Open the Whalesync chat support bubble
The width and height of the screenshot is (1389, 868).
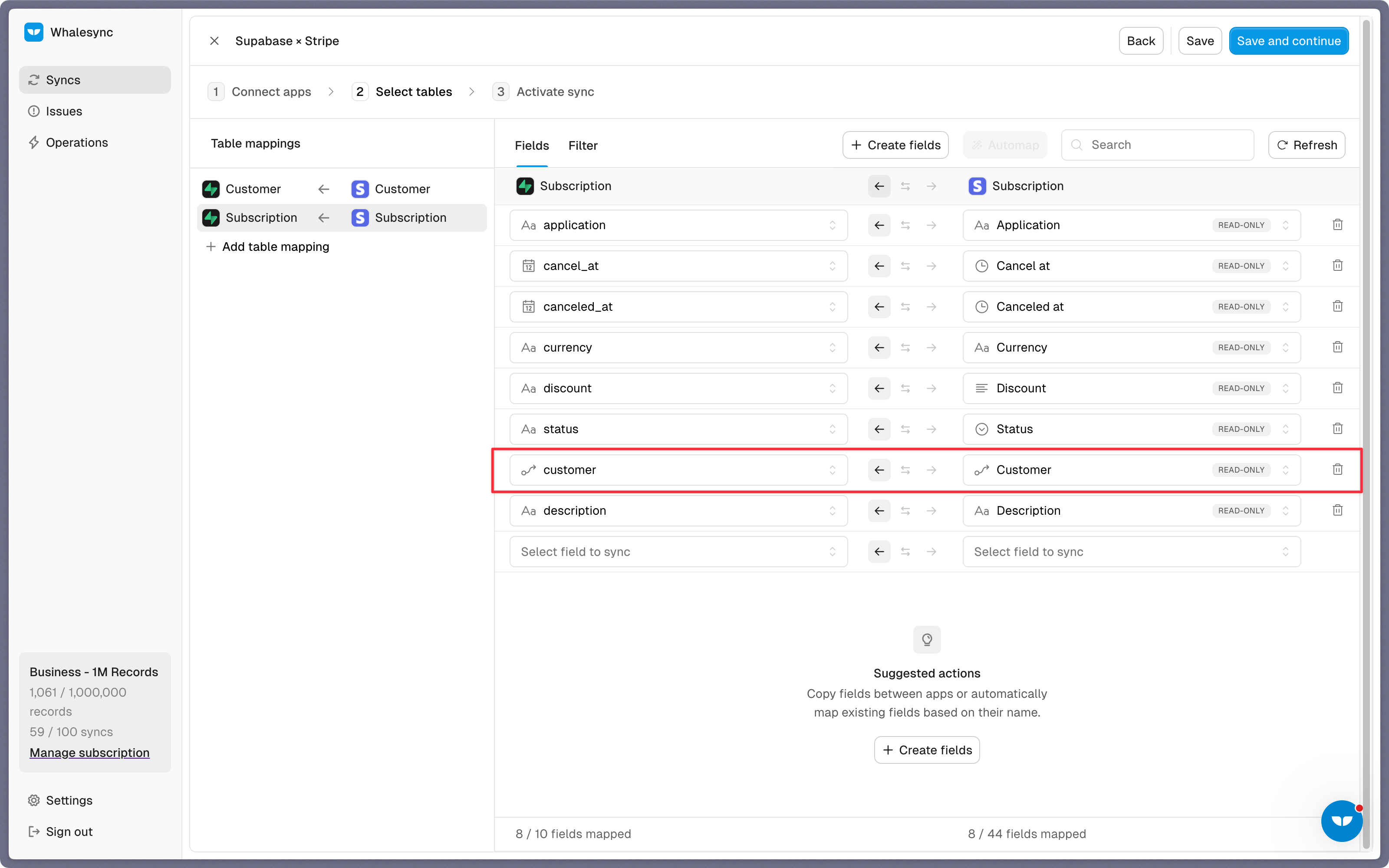1341,821
